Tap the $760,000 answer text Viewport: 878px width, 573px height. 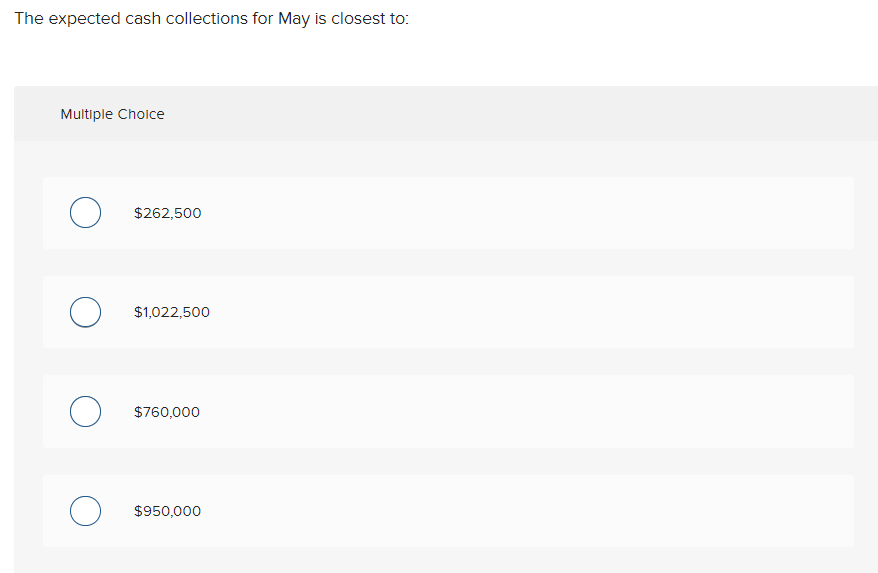167,412
